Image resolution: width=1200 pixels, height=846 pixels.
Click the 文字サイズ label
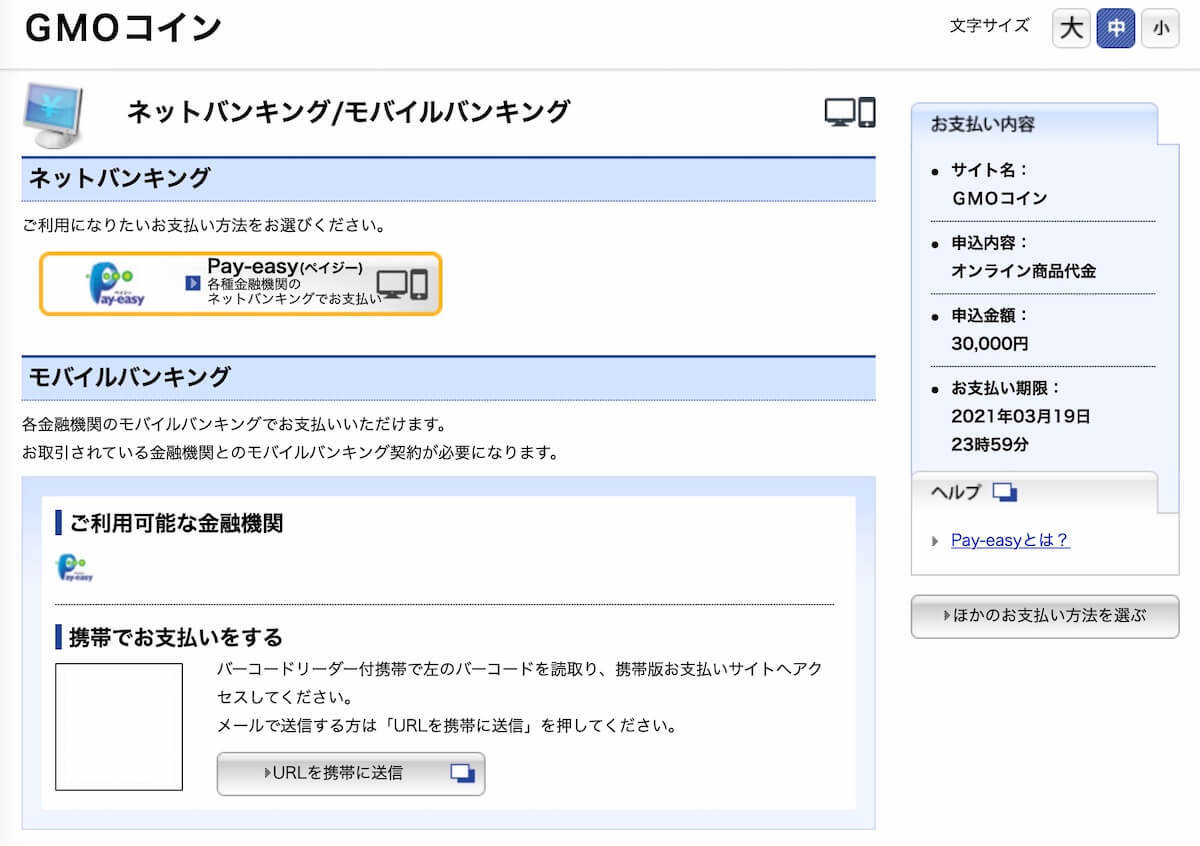pos(989,26)
